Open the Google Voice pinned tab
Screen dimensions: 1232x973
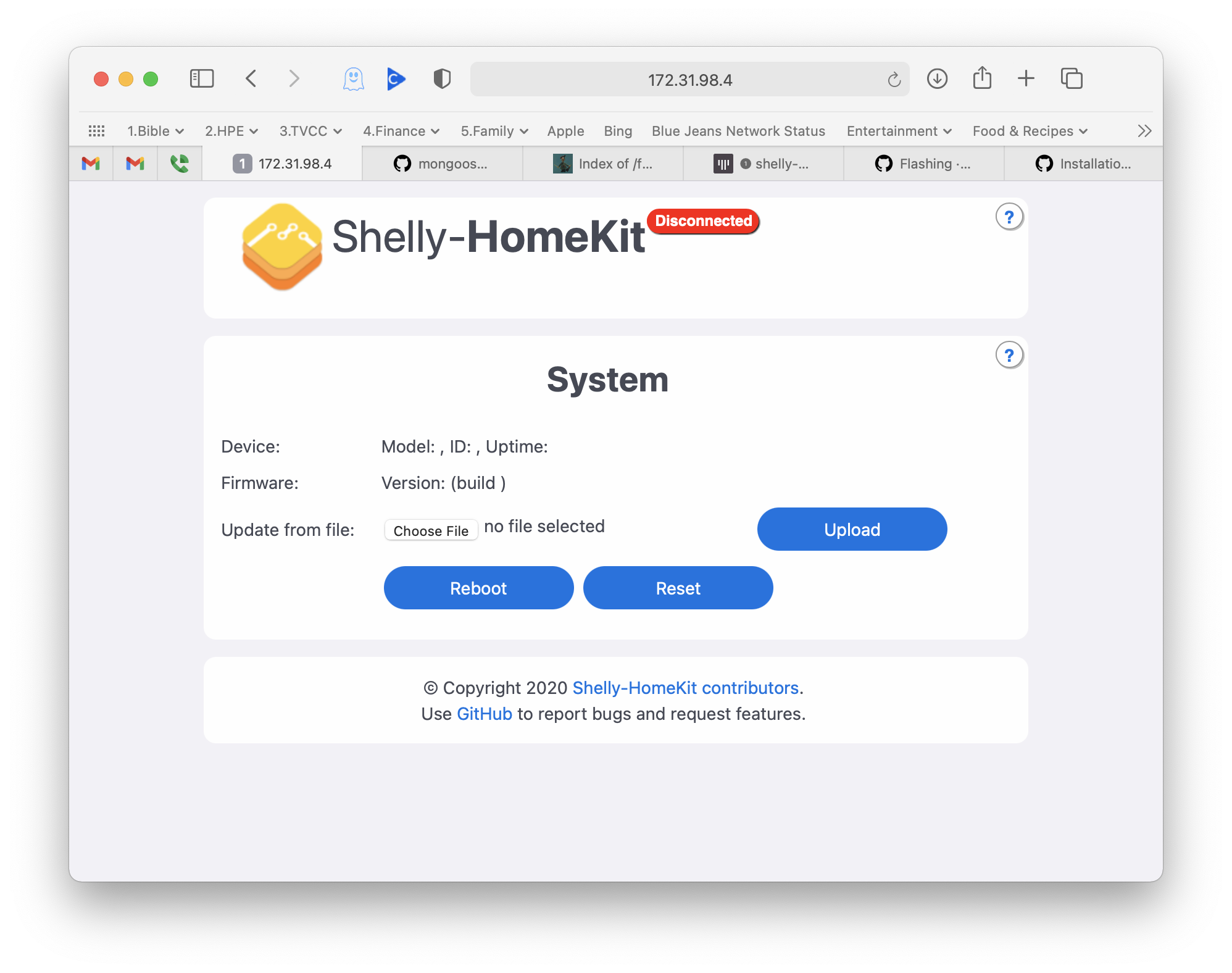point(179,163)
